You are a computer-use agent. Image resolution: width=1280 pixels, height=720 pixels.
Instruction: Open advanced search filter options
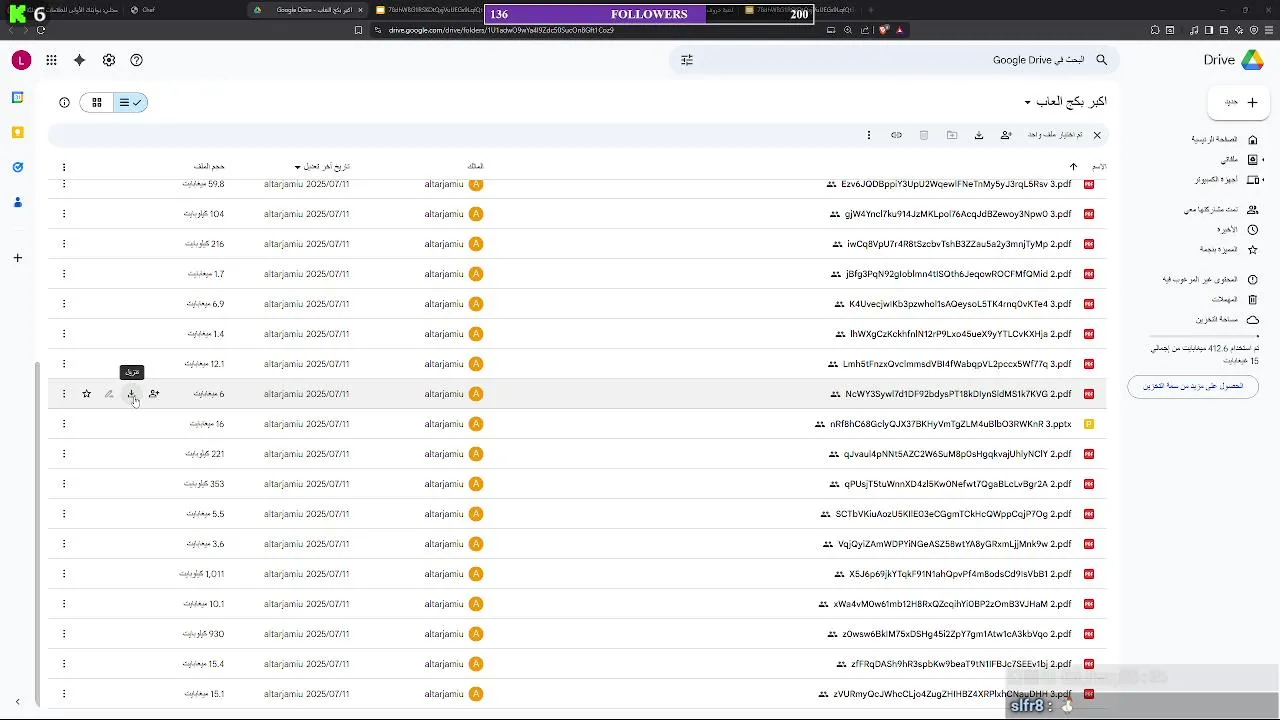[x=687, y=60]
